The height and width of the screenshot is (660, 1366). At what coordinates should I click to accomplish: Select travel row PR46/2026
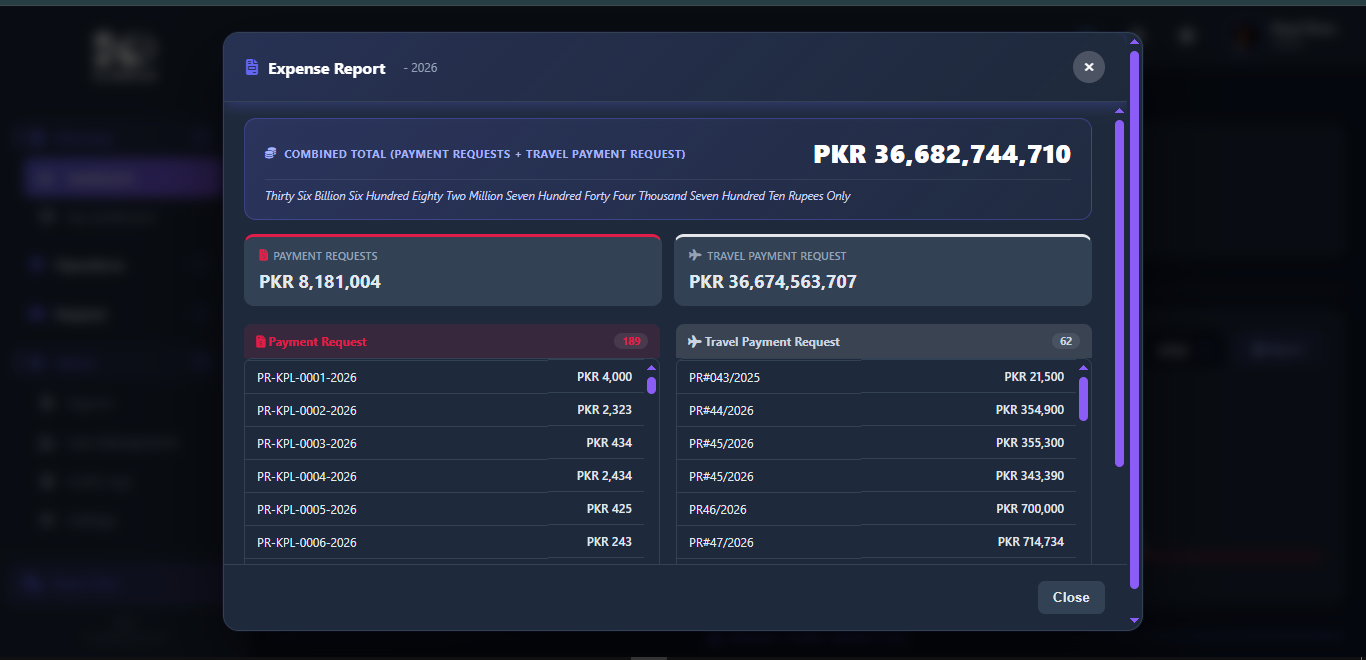[x=876, y=509]
